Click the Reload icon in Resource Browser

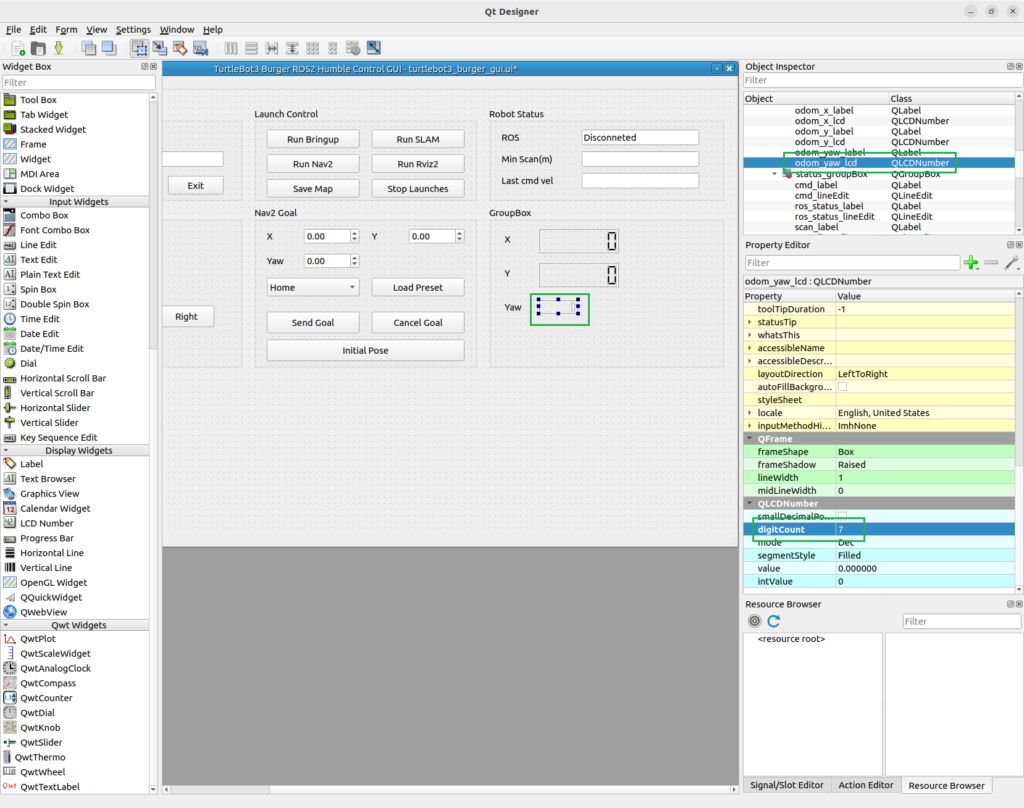click(x=774, y=621)
